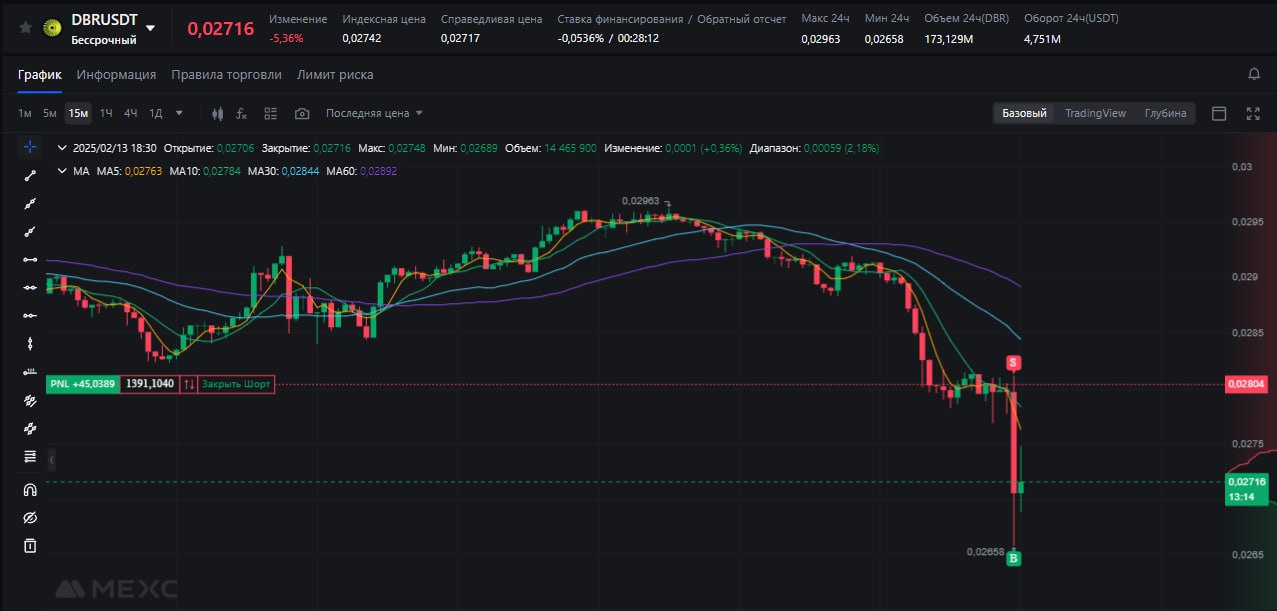Click the reverse position arrows icon
Viewport: 1277px width, 611px height.
(x=189, y=384)
